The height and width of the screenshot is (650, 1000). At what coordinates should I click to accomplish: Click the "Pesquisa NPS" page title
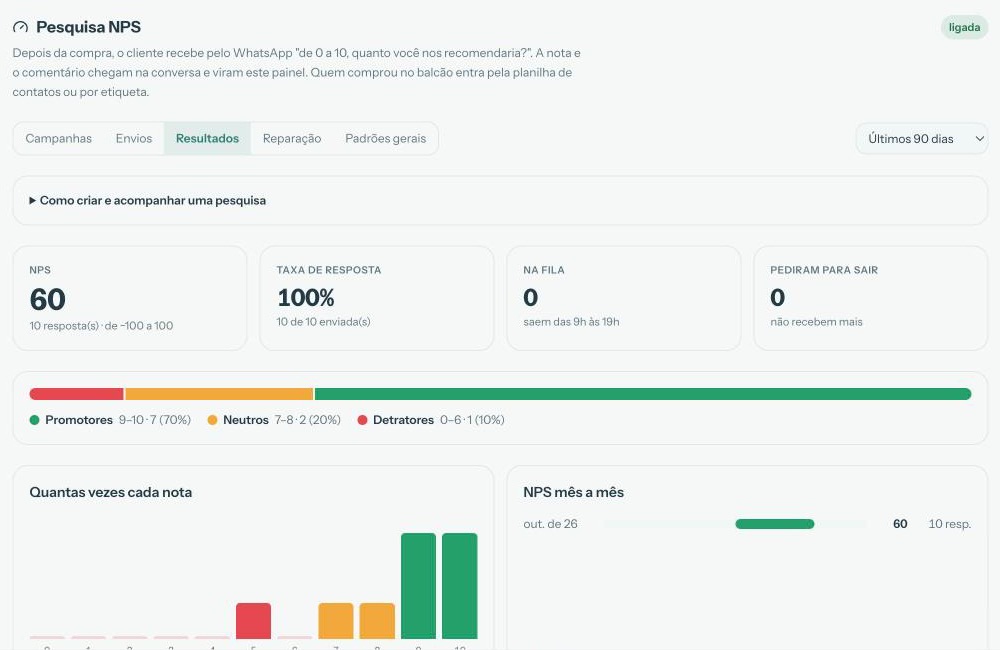click(89, 27)
